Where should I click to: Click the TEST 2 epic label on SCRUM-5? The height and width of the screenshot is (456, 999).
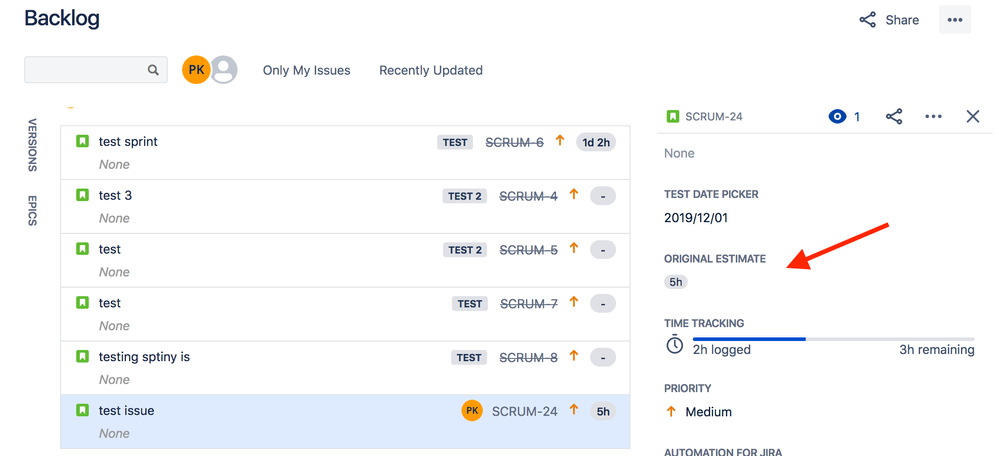pyautogui.click(x=464, y=250)
